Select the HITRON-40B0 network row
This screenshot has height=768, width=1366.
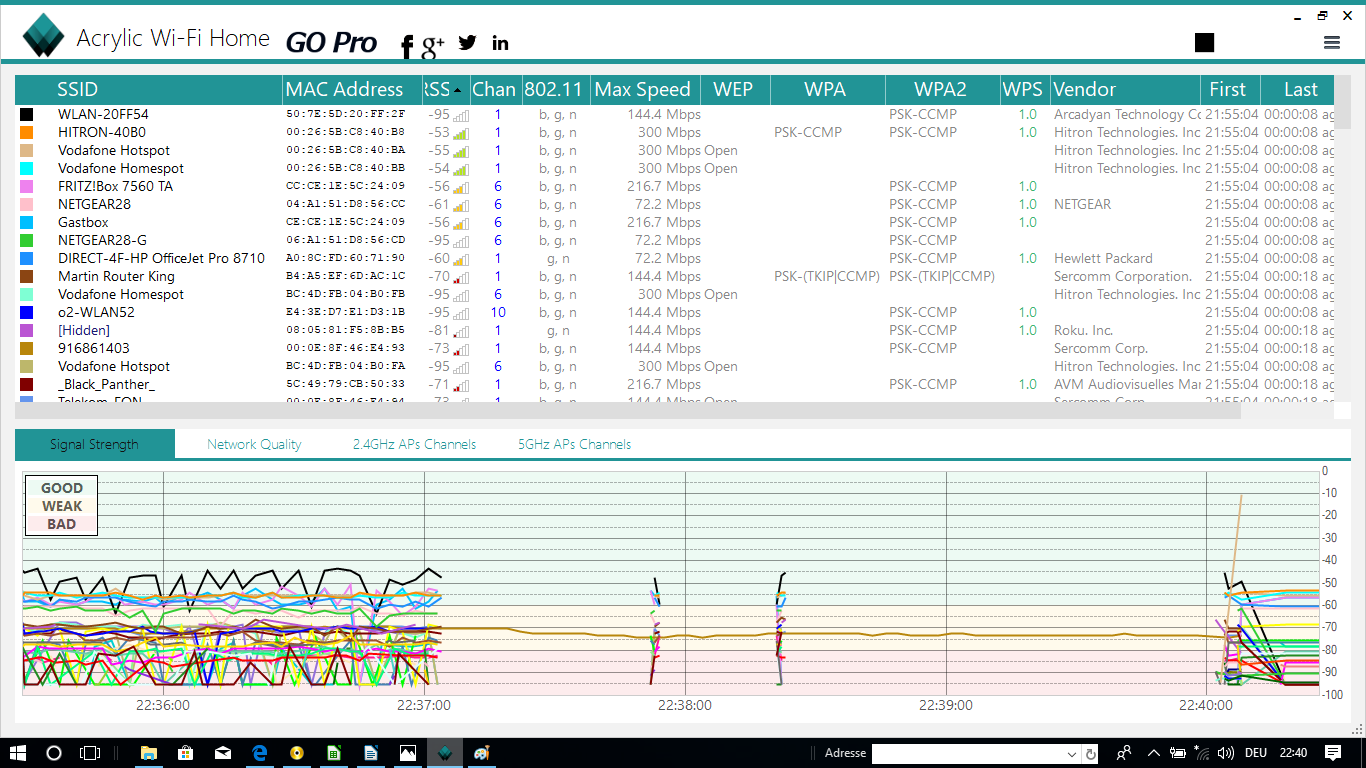(x=674, y=133)
